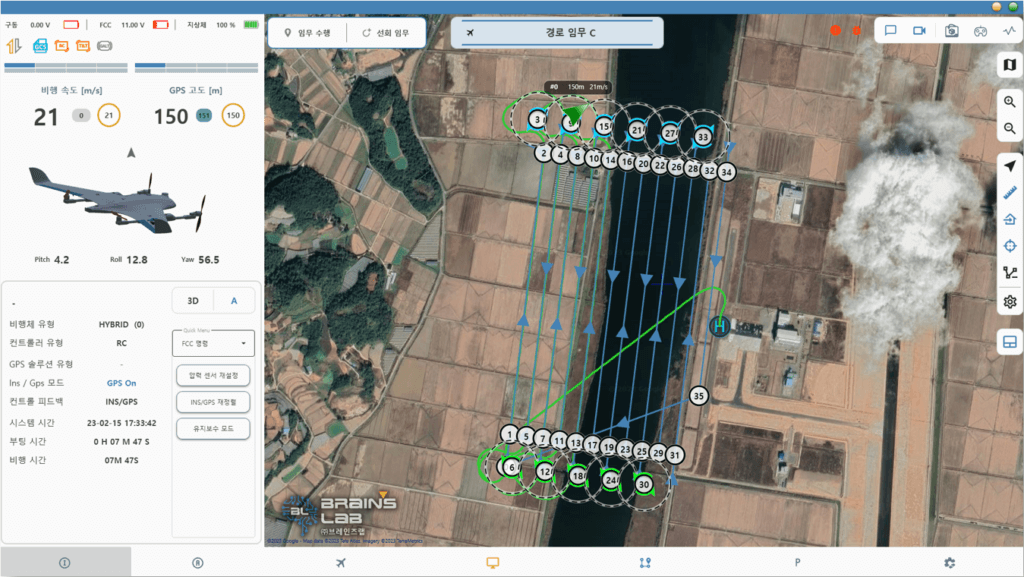Switch to the 임무 수행 tab
The height and width of the screenshot is (577, 1024).
click(308, 33)
